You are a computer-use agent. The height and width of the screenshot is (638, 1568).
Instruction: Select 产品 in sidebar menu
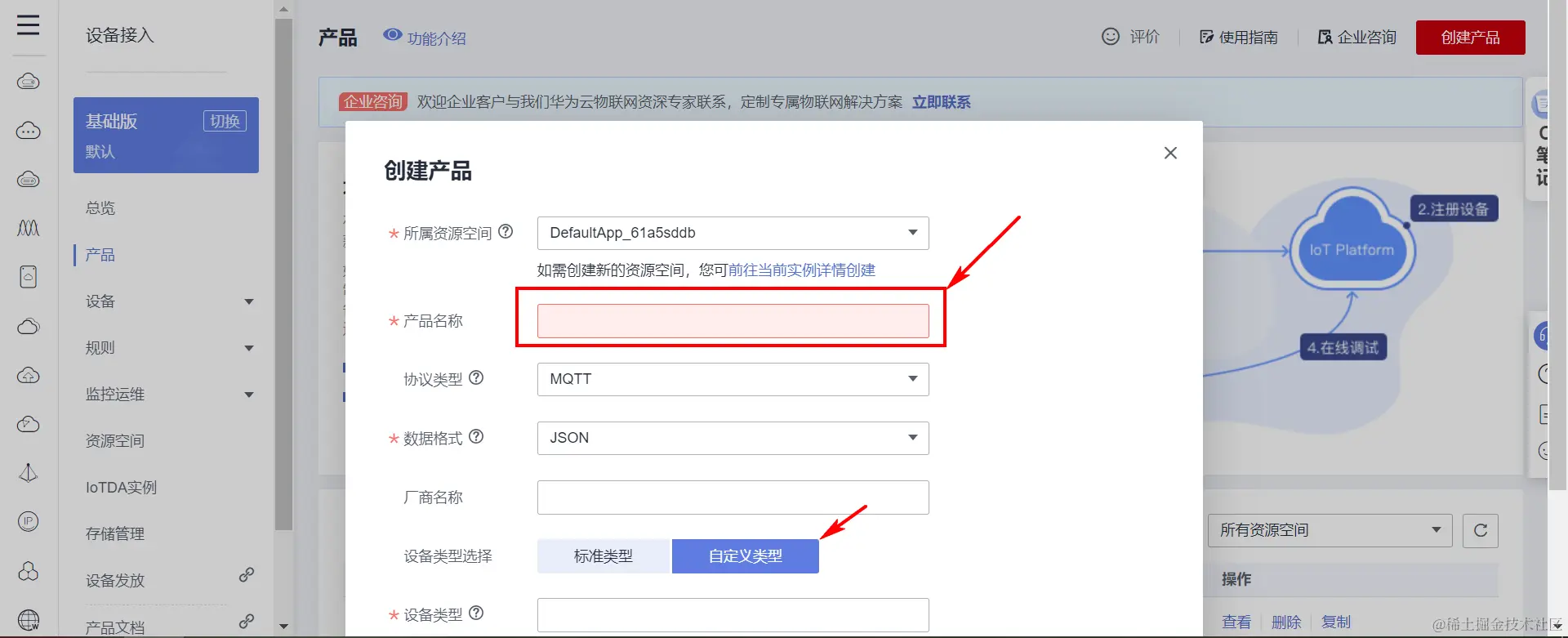(x=100, y=255)
